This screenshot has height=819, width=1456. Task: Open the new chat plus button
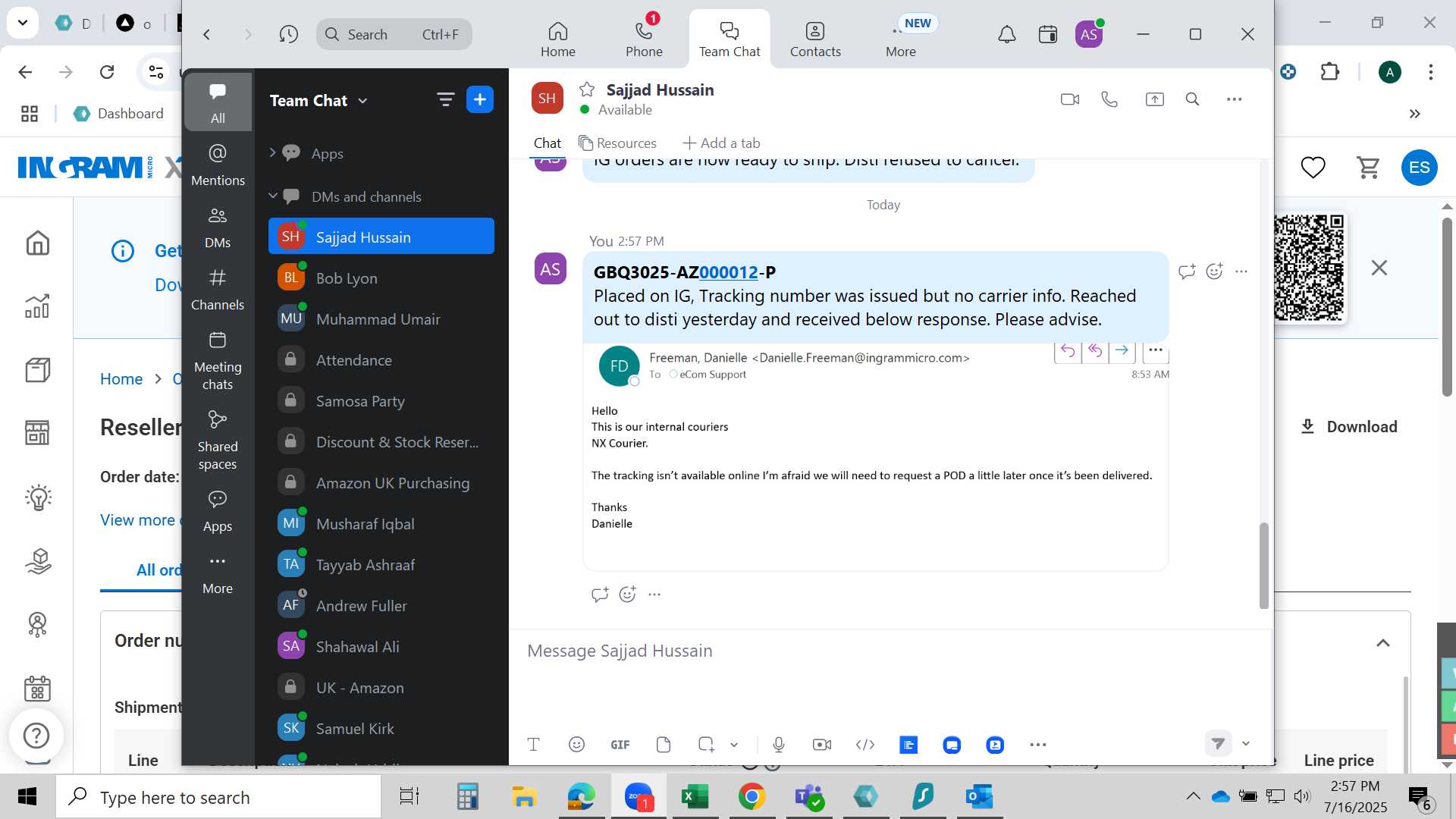pyautogui.click(x=480, y=99)
